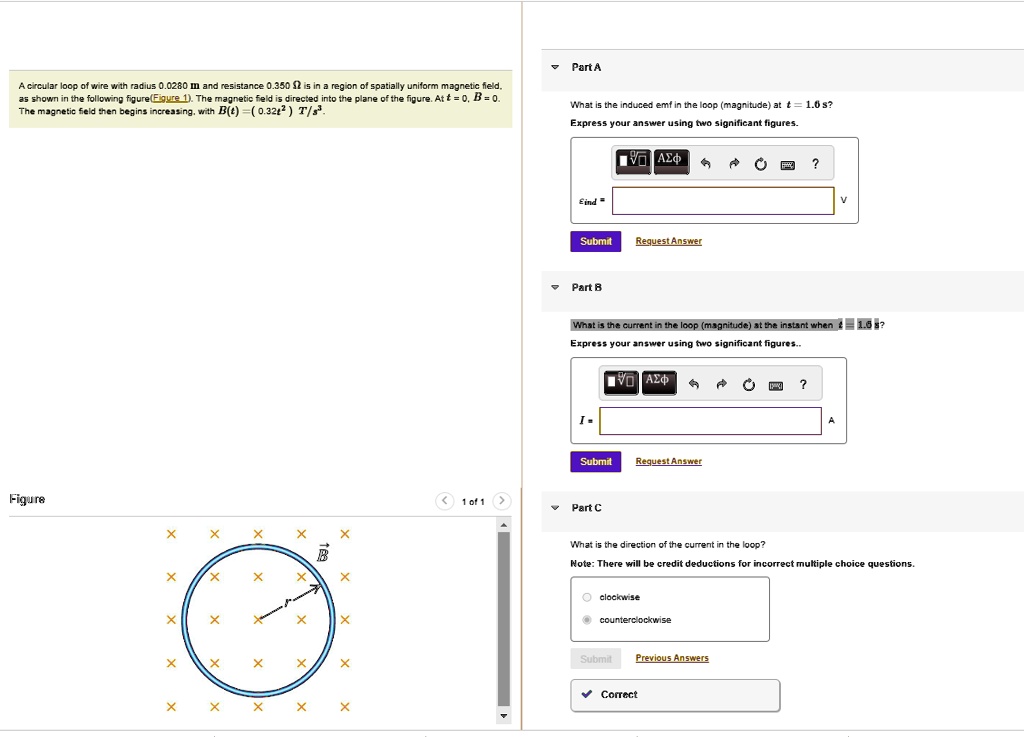The width and height of the screenshot is (1024, 737).
Task: Switch to the next figure page
Action: (x=501, y=501)
